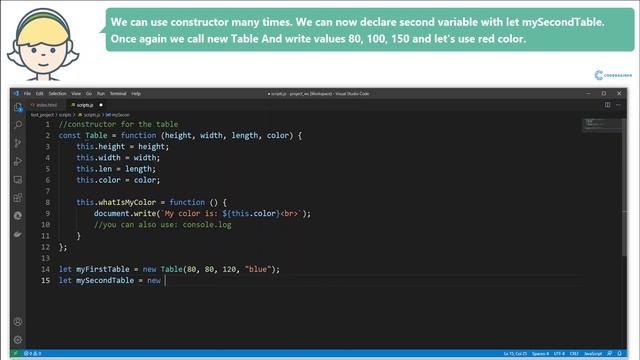Open the View menu
640x360 pixels.
[x=76, y=93]
